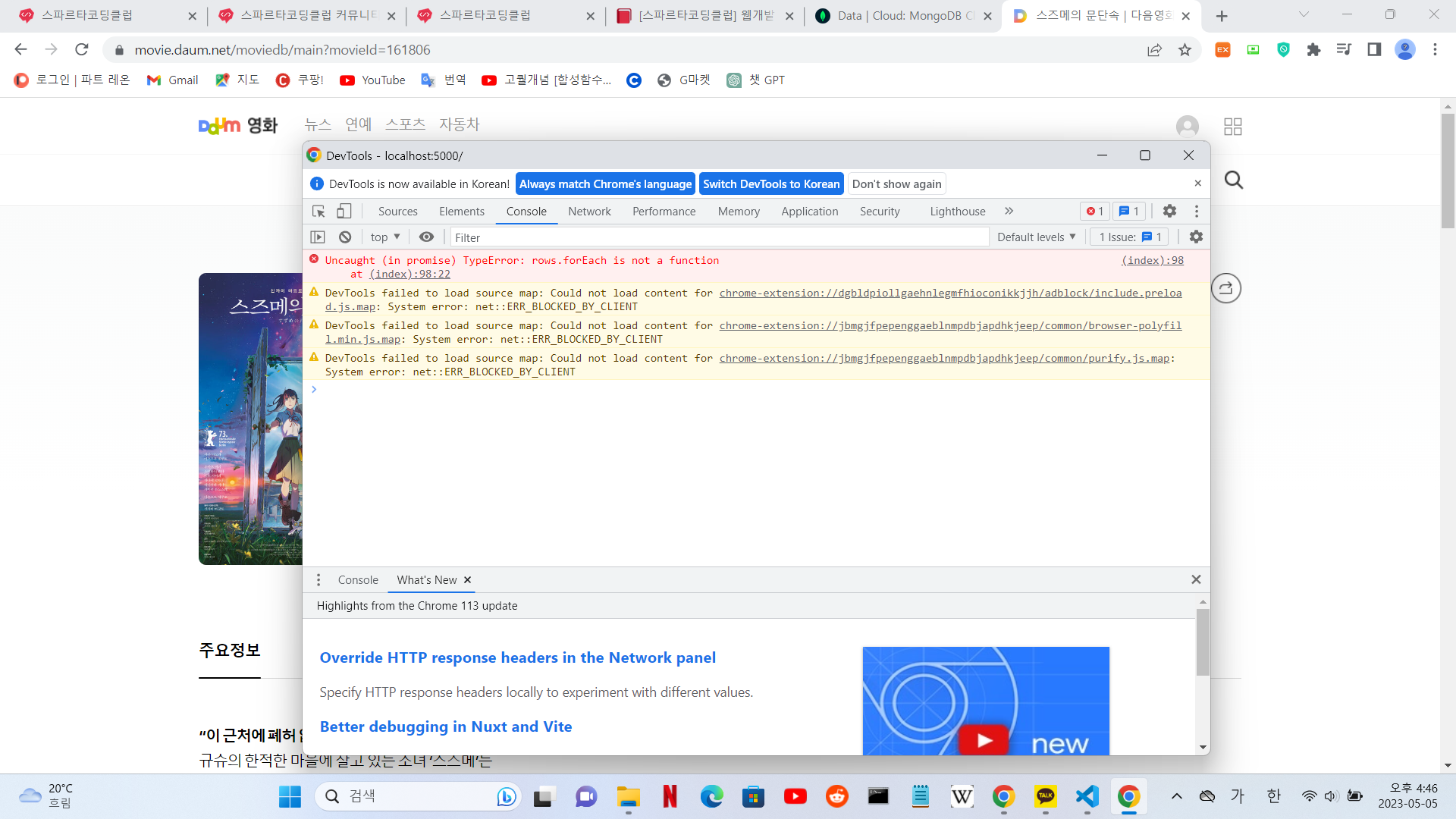Screen dimensions: 1456x819
Task: Switch to the Elements tab
Action: coord(462,212)
